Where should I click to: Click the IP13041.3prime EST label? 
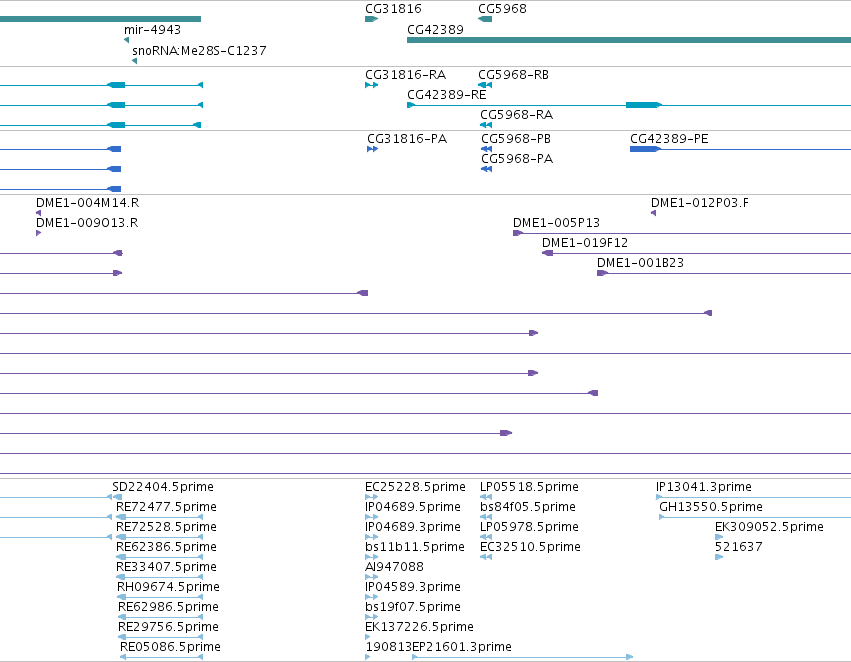[704, 487]
